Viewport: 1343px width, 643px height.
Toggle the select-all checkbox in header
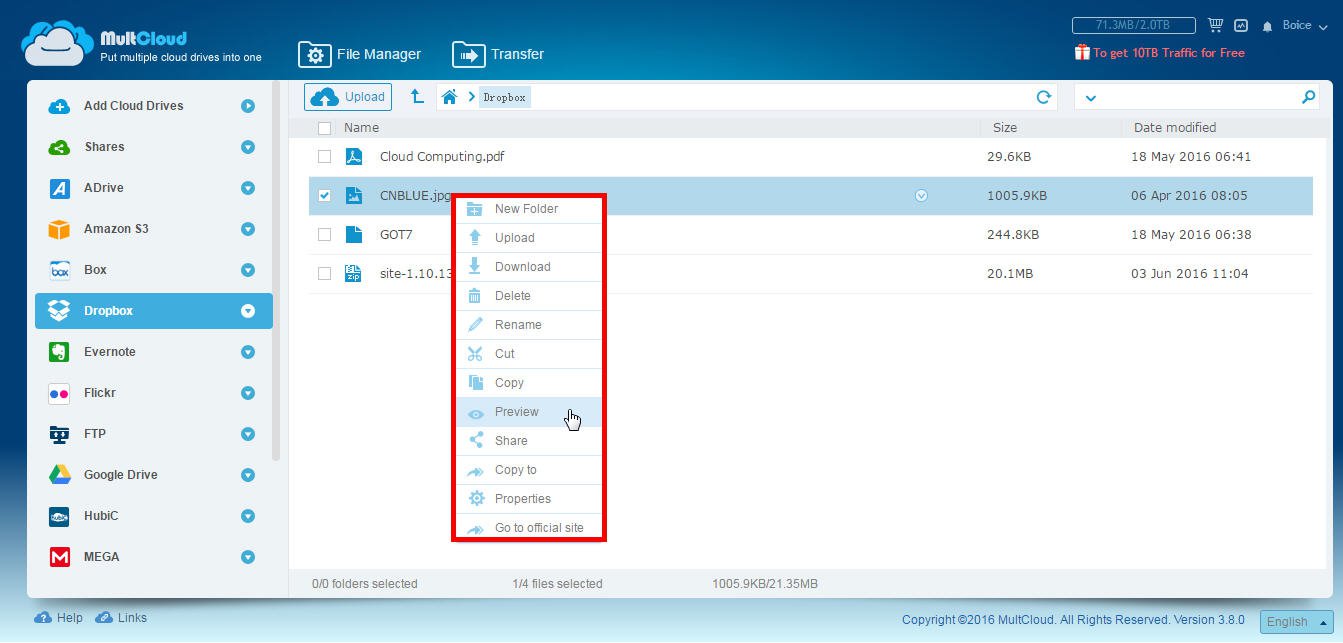[324, 128]
